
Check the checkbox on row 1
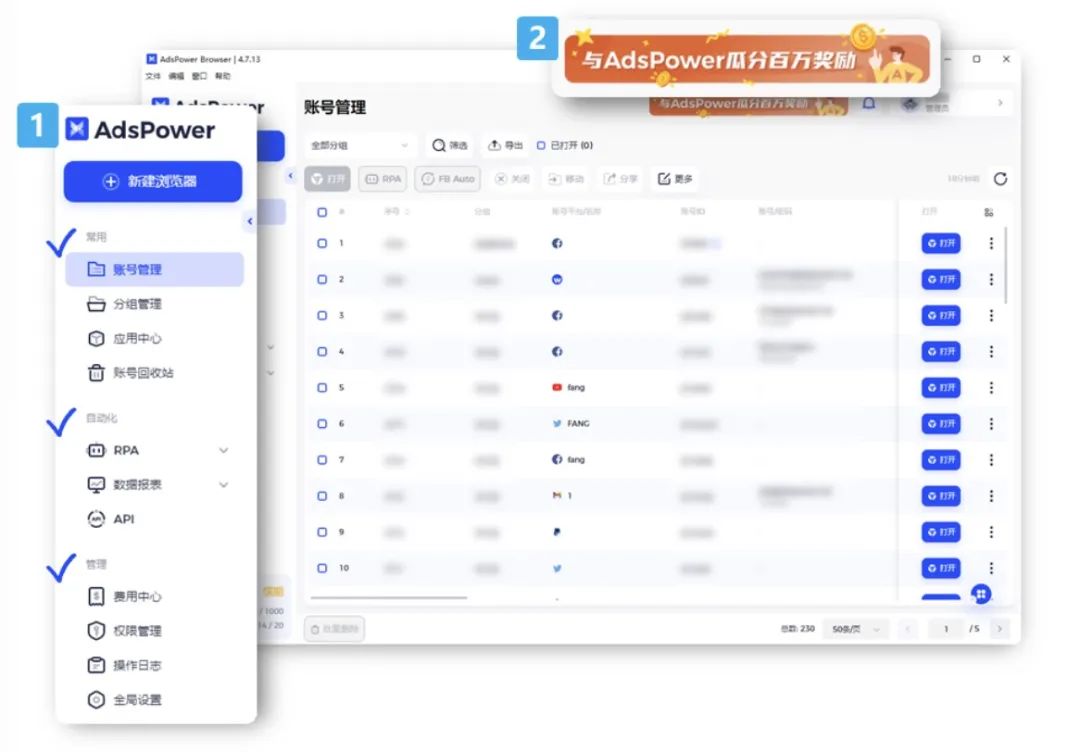pyautogui.click(x=321, y=243)
